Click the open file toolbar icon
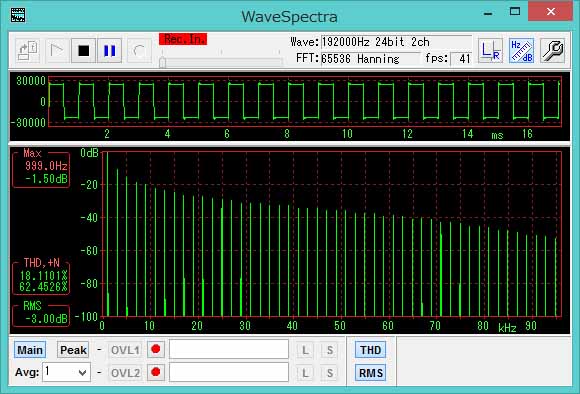This screenshot has width=580, height=394. [28, 50]
